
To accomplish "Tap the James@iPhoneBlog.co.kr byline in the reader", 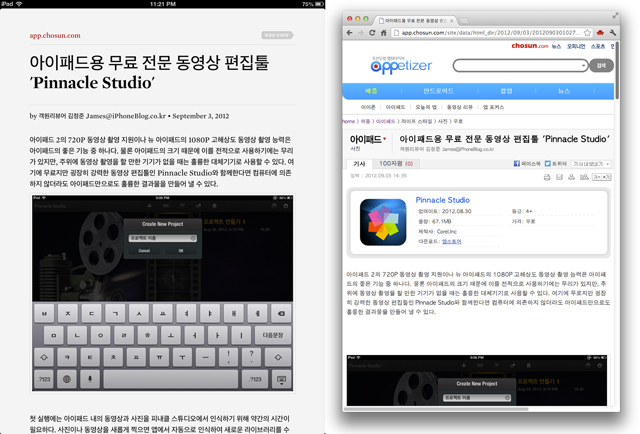I will (126, 116).
